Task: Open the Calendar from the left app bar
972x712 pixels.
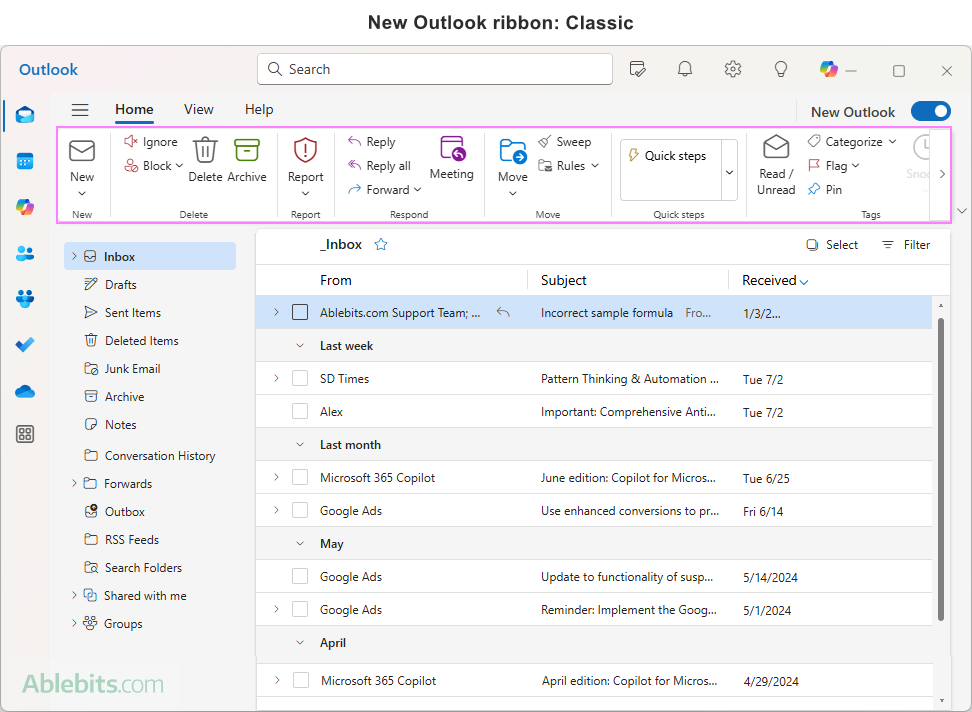Action: 24,161
